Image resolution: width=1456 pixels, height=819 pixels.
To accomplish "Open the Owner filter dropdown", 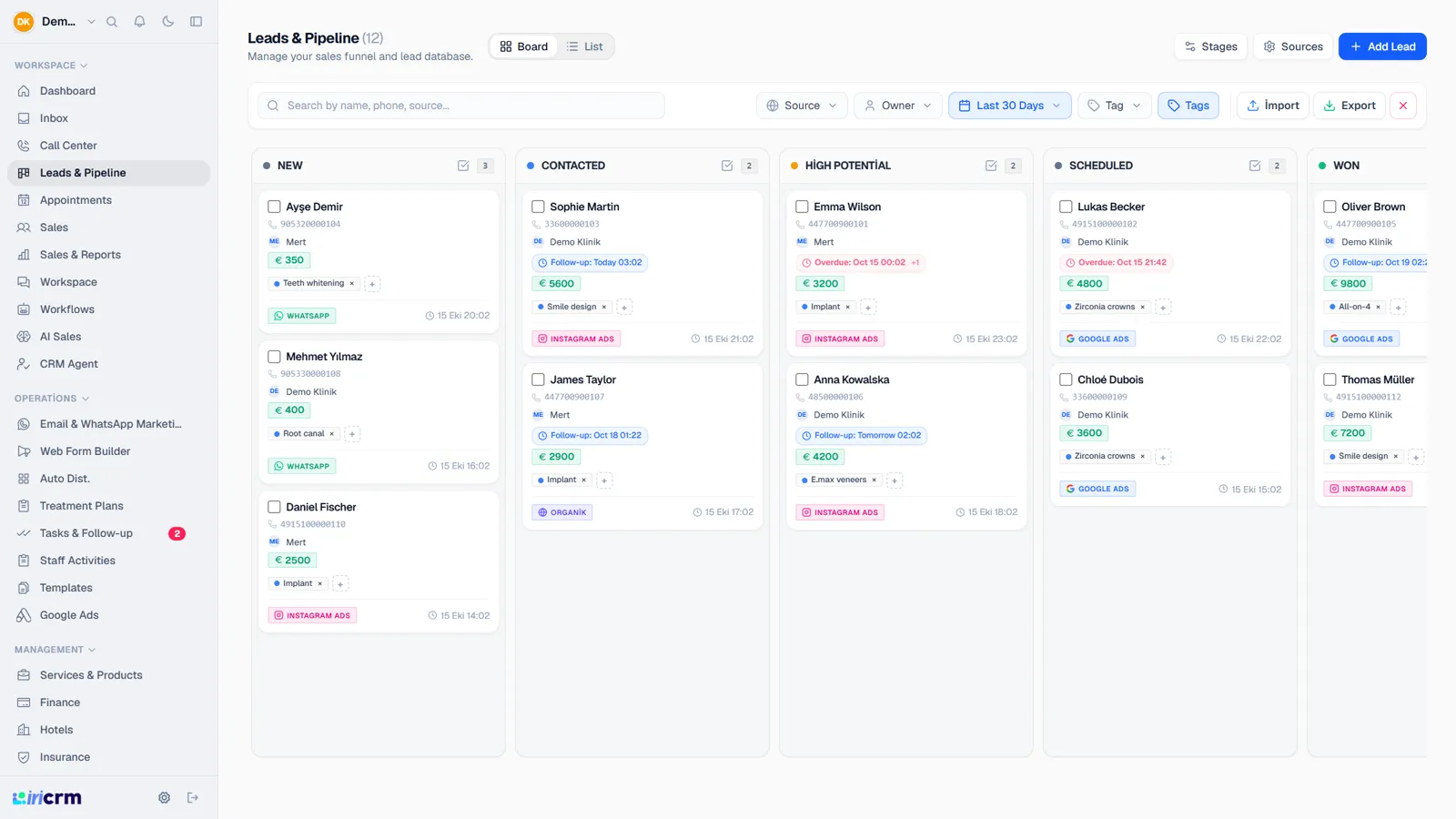I will [x=898, y=106].
